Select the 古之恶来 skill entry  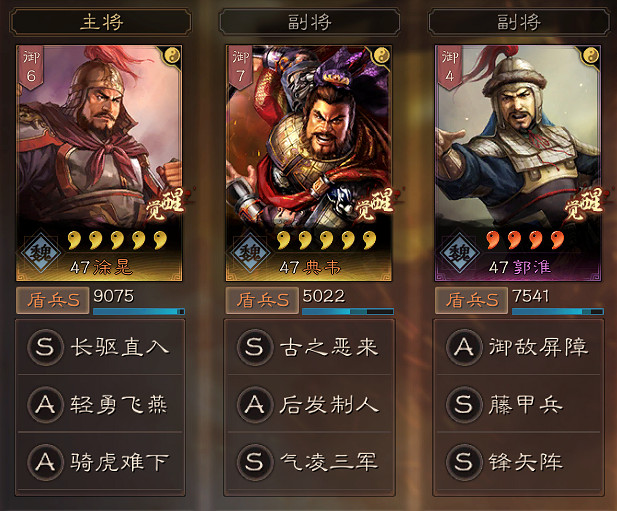click(x=309, y=347)
